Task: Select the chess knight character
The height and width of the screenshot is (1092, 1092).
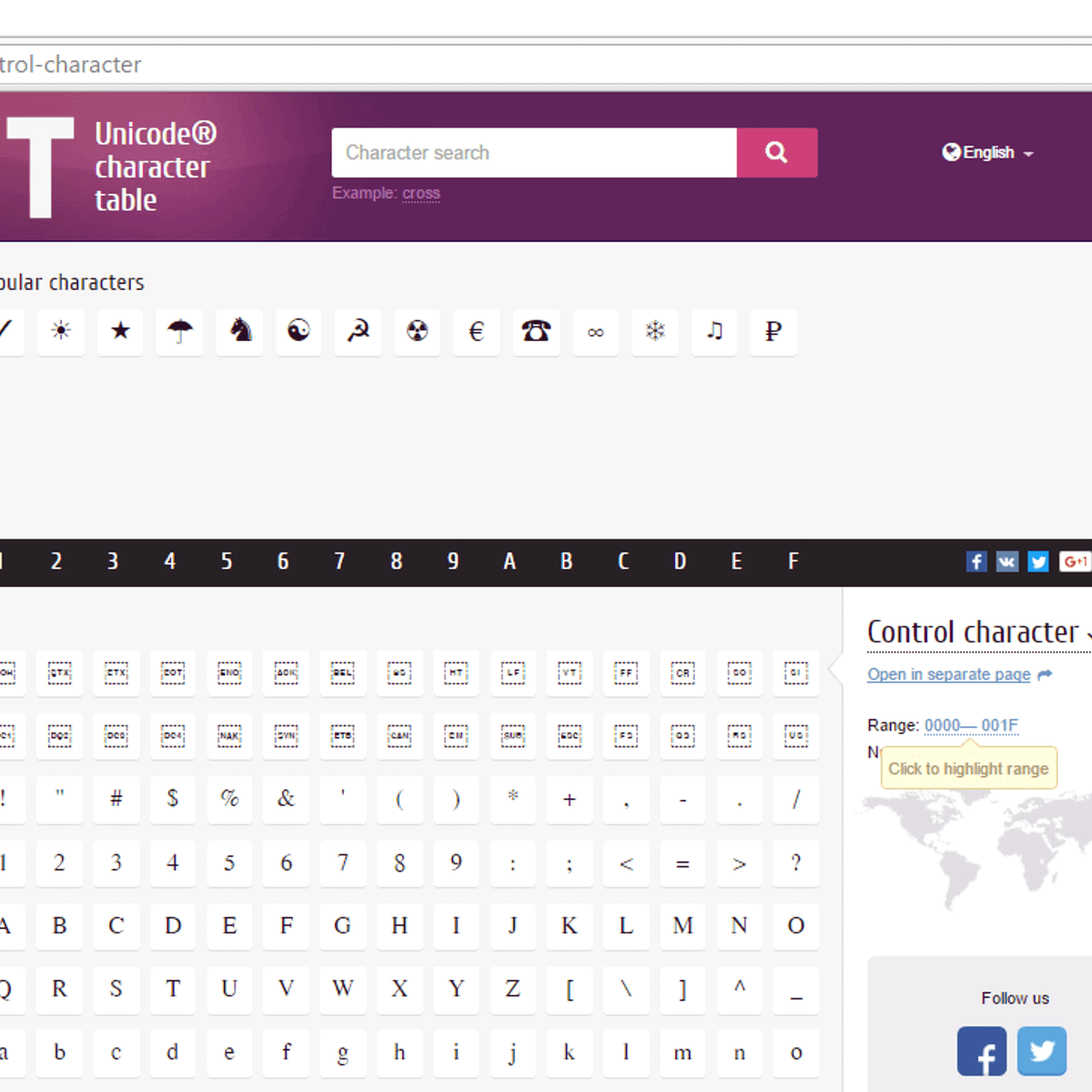Action: [x=238, y=332]
